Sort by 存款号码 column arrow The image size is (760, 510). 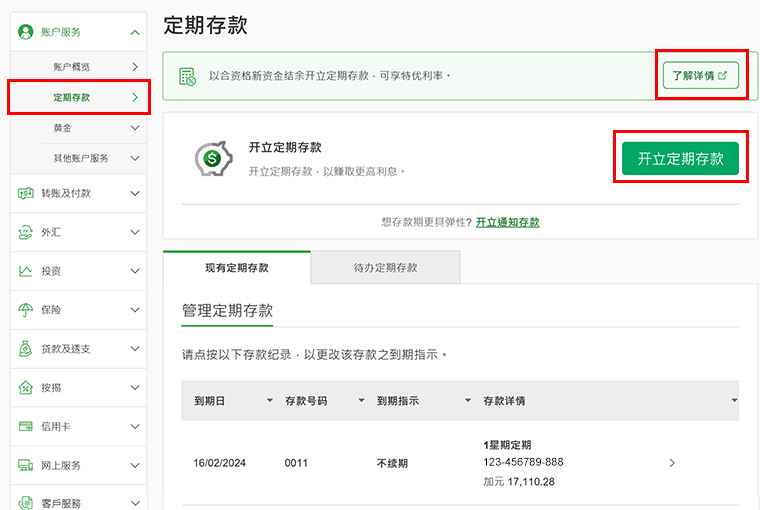[x=361, y=400]
